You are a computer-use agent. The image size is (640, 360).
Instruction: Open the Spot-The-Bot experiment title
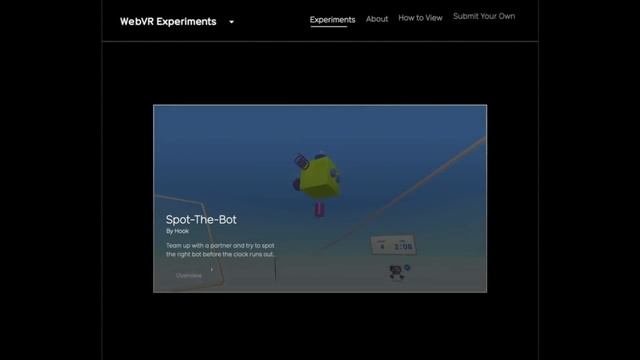click(x=201, y=220)
